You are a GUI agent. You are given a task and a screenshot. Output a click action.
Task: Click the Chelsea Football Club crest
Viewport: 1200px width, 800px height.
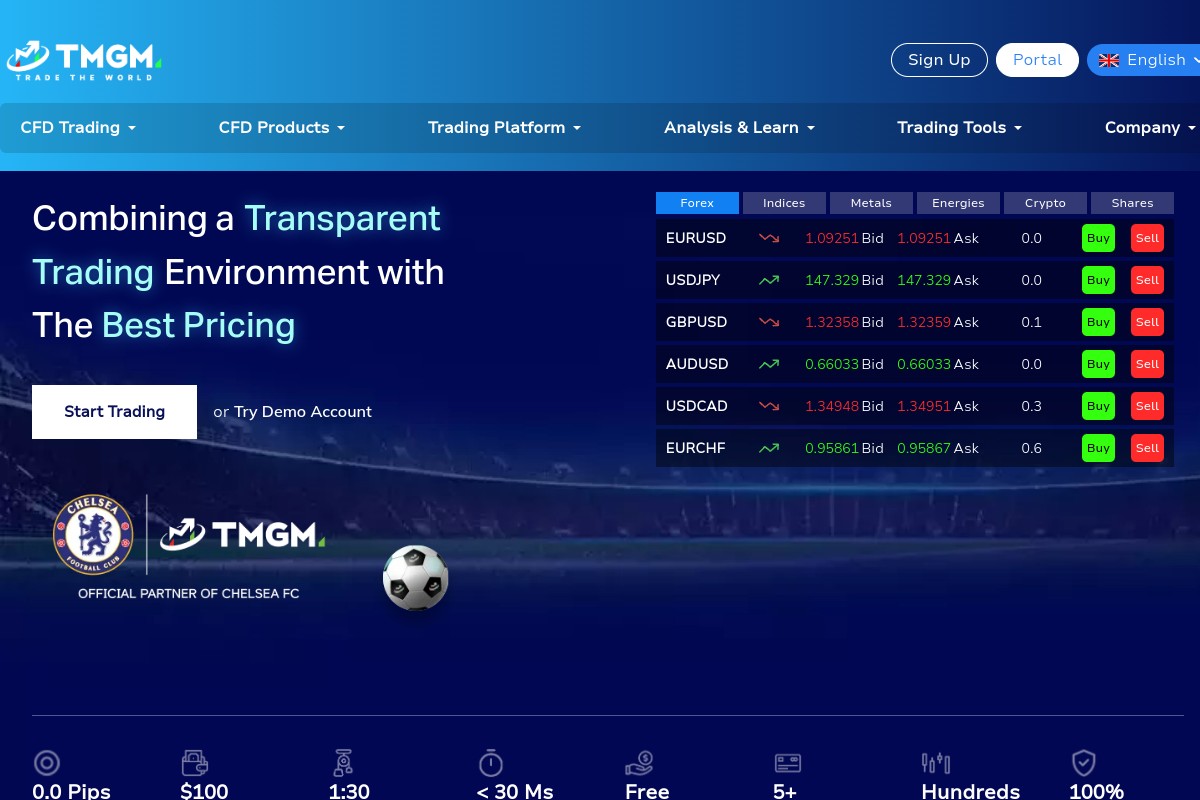93,535
